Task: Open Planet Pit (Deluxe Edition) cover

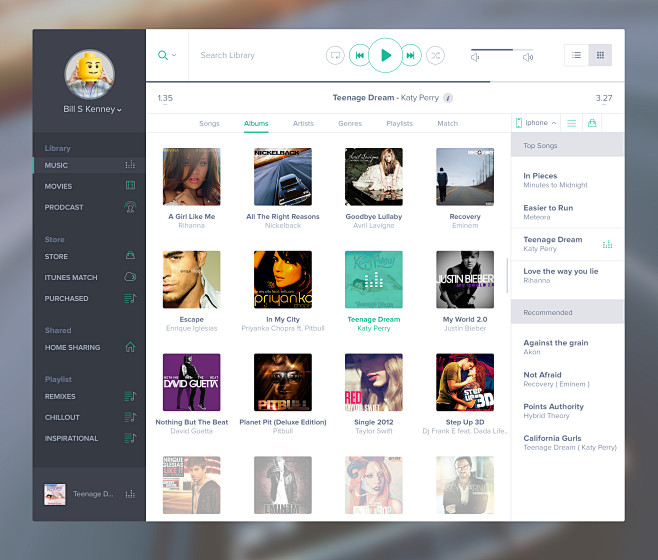Action: point(283,382)
